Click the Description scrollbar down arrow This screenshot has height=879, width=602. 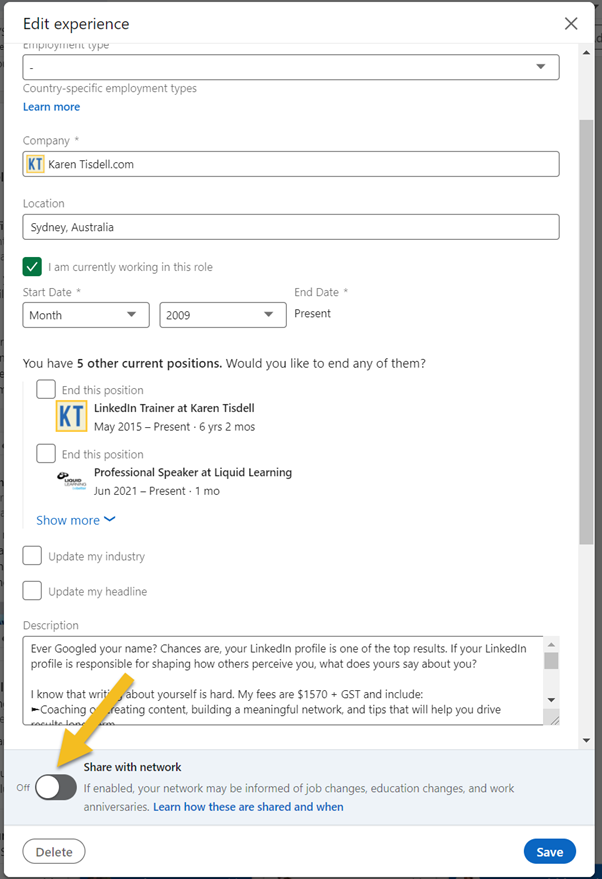pyautogui.click(x=552, y=700)
